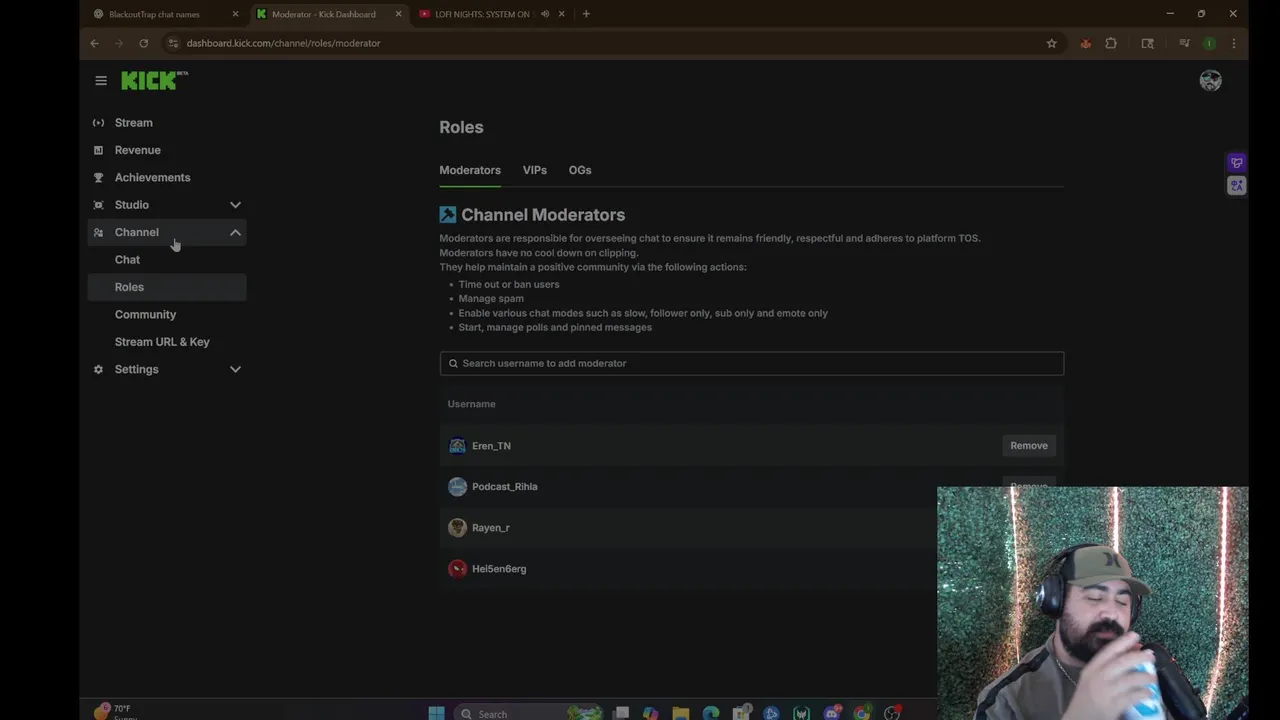Click the Podcast_Rihla username
The height and width of the screenshot is (720, 1280).
[x=505, y=487]
